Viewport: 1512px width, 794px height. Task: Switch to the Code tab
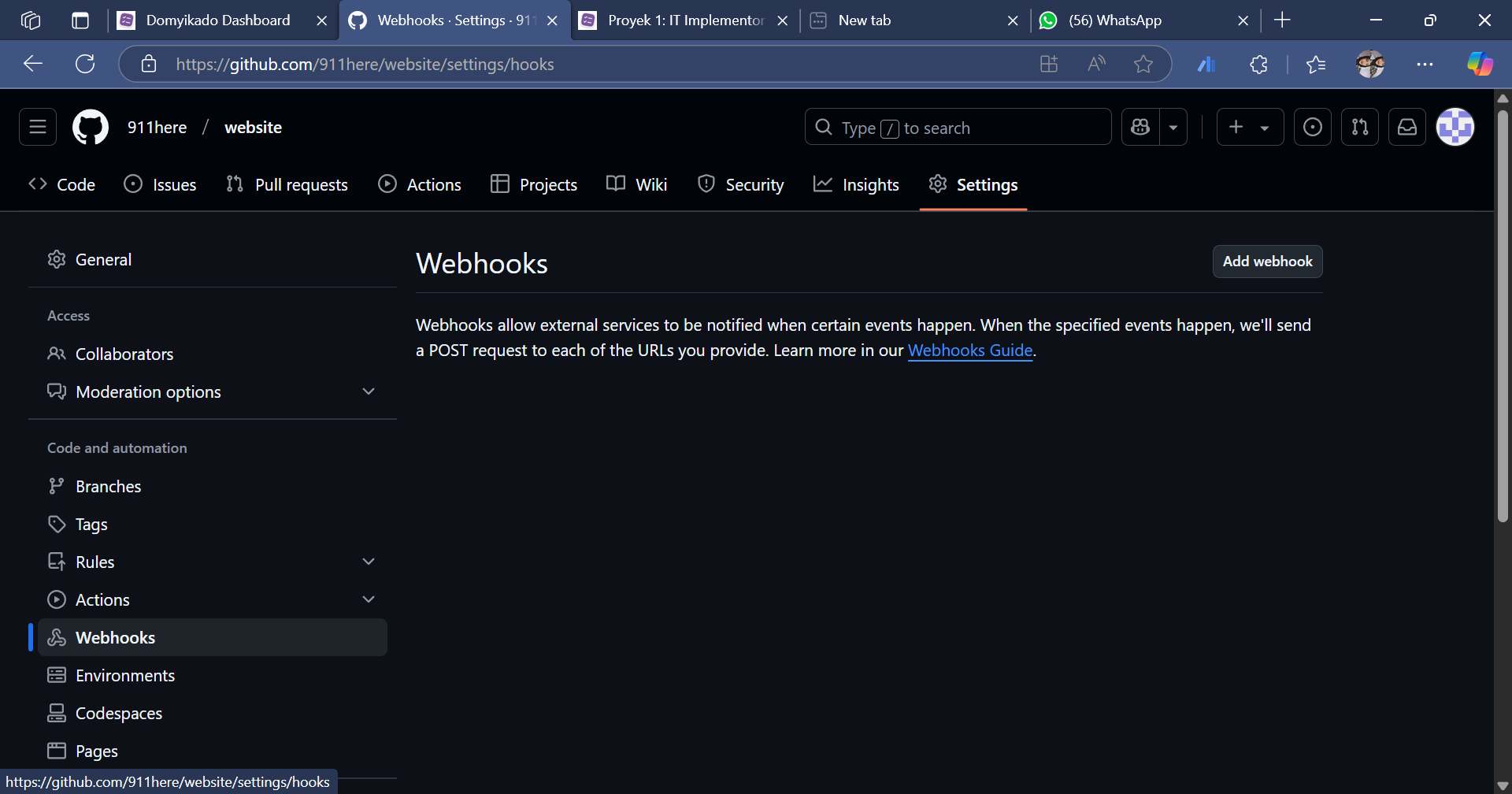(61, 184)
